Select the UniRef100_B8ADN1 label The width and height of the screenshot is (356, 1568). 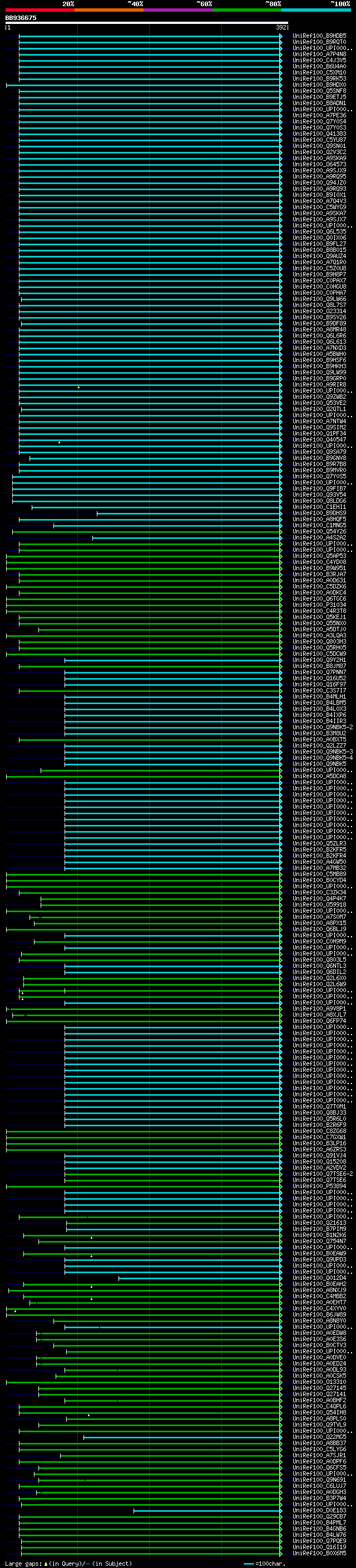319,103
